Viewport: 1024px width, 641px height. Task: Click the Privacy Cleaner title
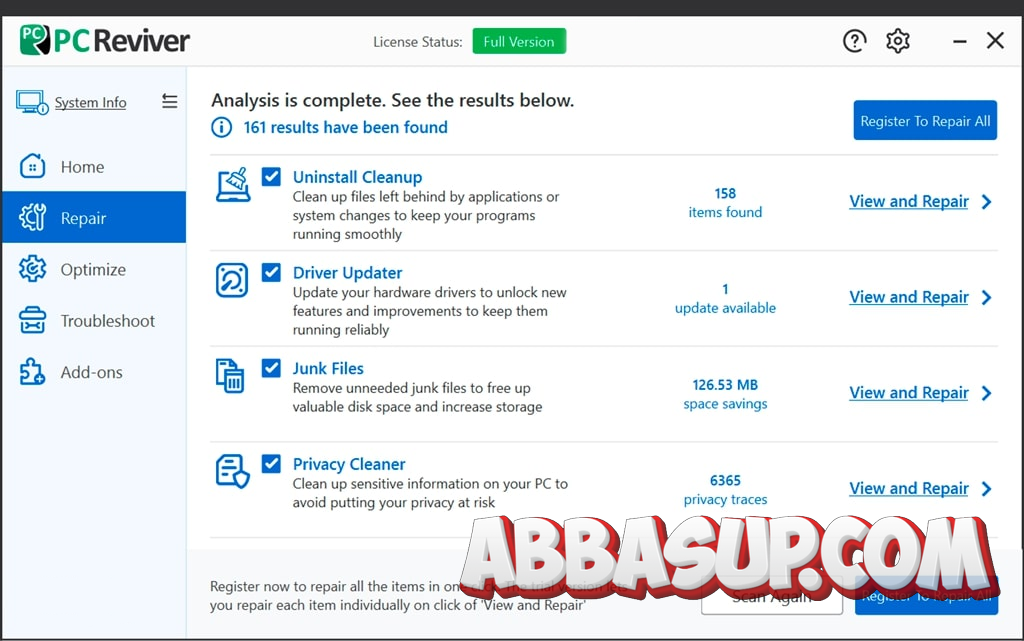click(349, 464)
